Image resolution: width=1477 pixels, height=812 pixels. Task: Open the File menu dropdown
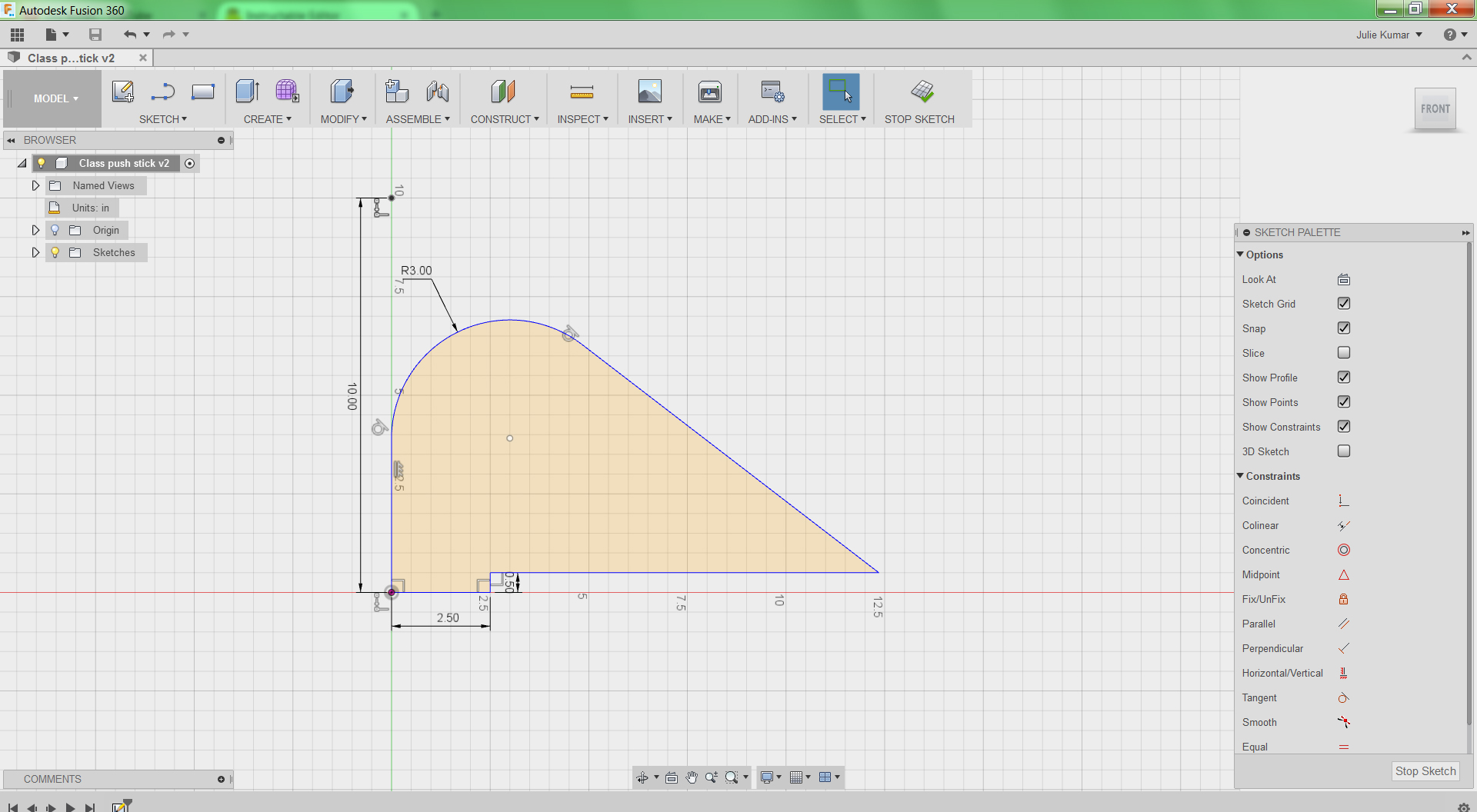click(x=57, y=35)
